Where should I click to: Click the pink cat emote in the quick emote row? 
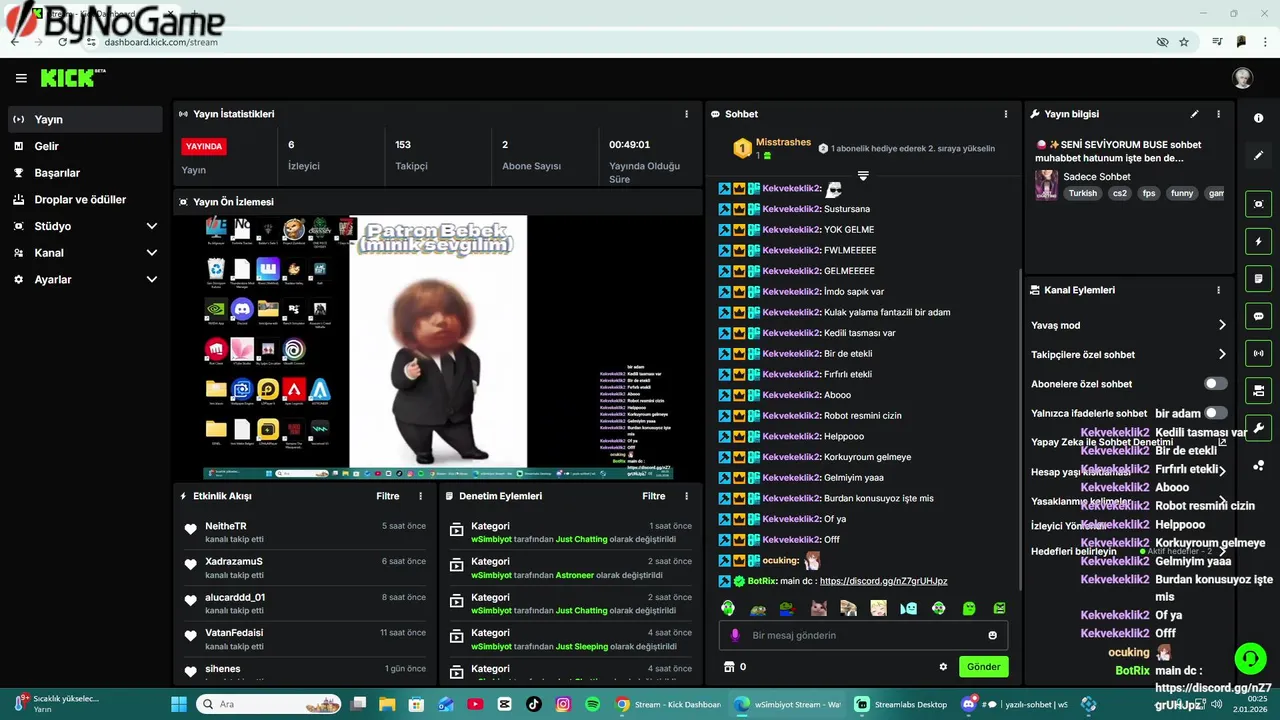click(818, 608)
